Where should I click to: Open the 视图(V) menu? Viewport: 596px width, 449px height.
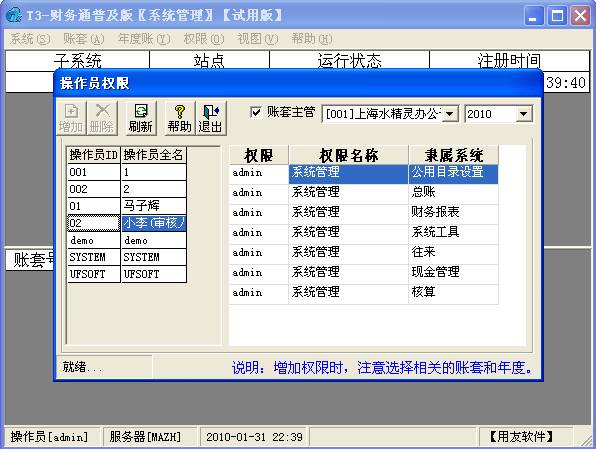pyautogui.click(x=258, y=39)
